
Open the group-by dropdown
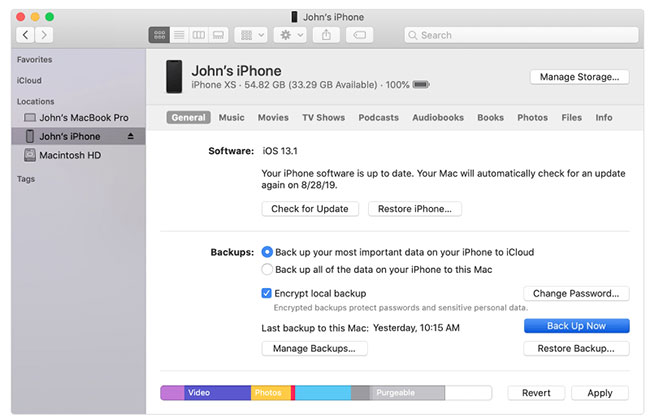[x=251, y=35]
